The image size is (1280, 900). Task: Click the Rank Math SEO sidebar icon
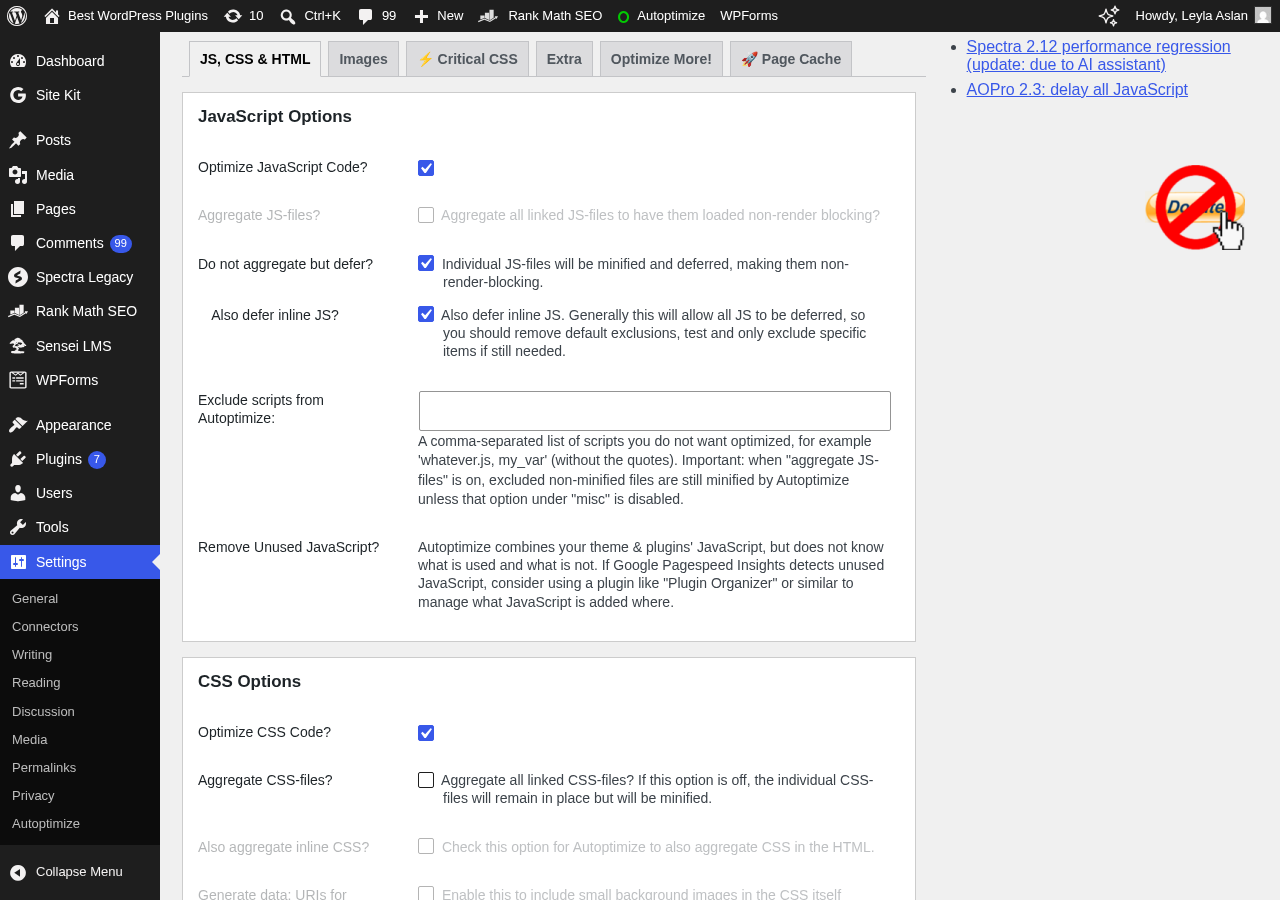(18, 311)
